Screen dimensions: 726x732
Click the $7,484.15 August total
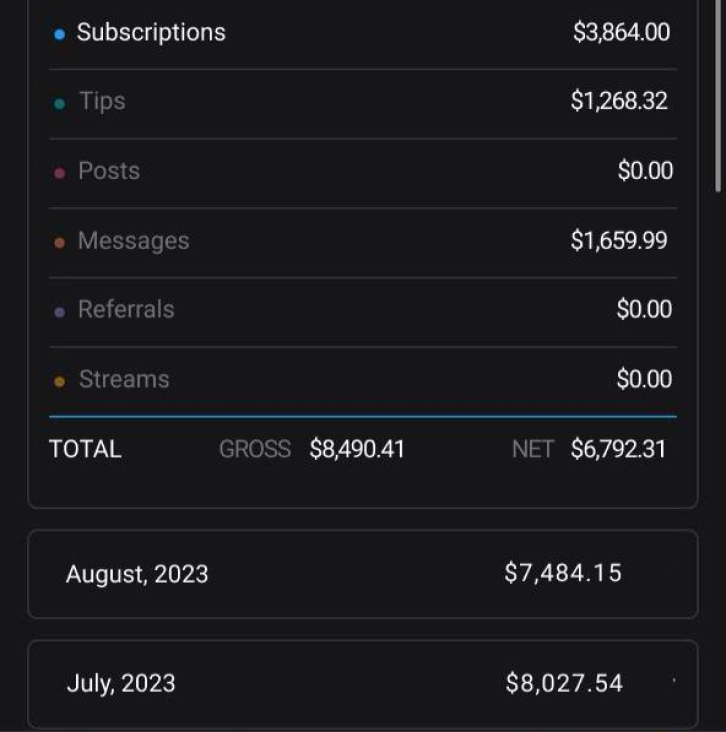tap(563, 573)
